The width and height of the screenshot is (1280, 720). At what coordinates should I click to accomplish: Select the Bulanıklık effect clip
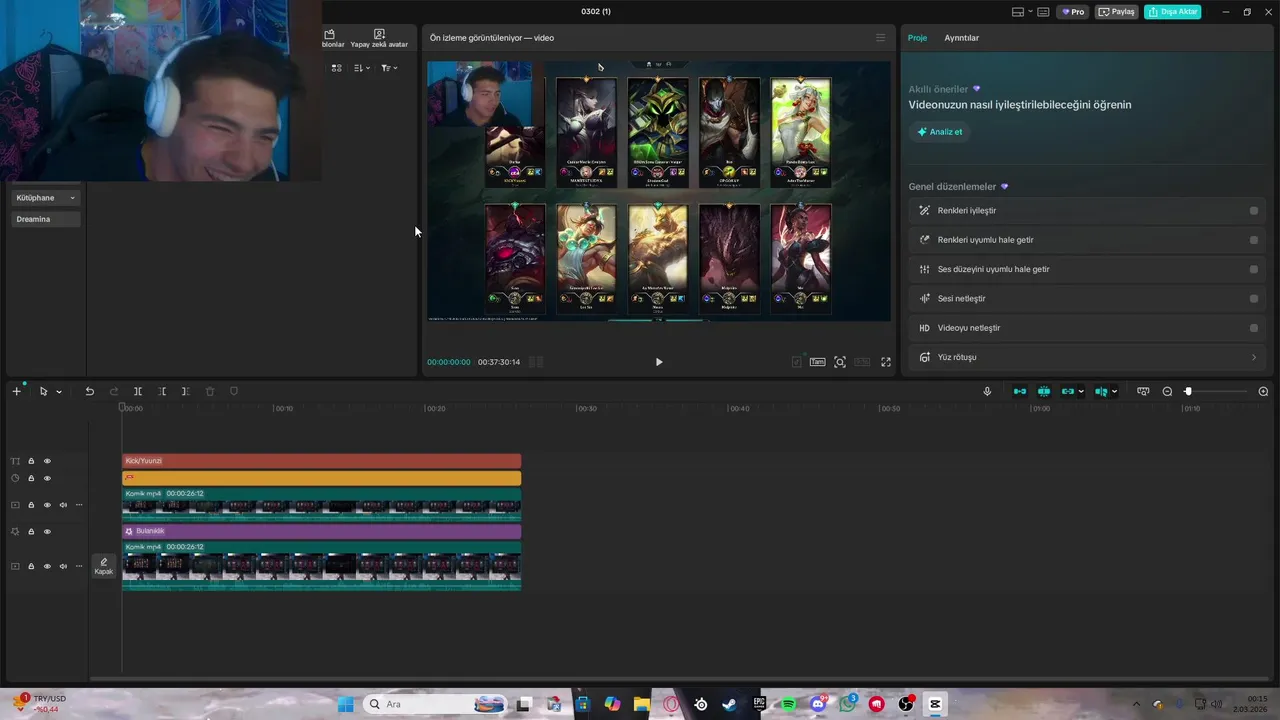point(321,531)
